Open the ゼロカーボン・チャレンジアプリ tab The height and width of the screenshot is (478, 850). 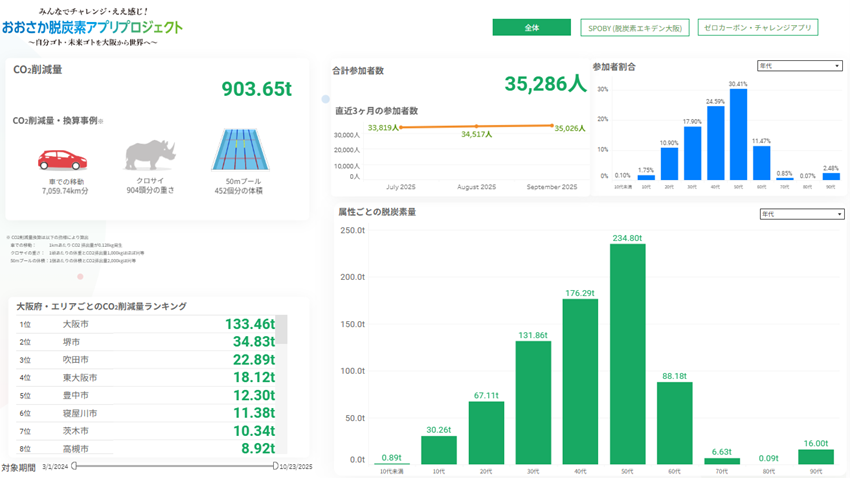tap(757, 28)
